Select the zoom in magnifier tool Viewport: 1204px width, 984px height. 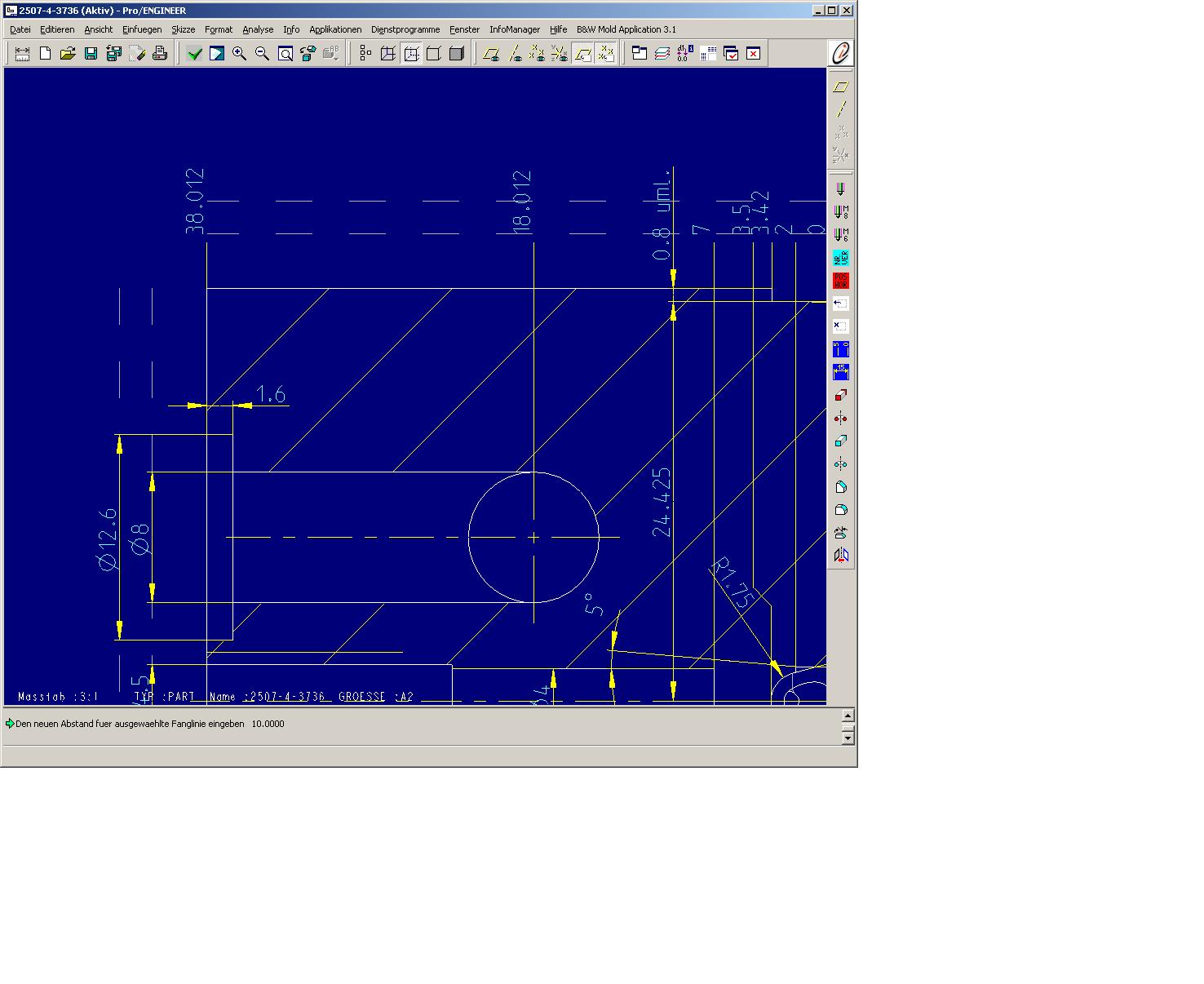tap(240, 54)
